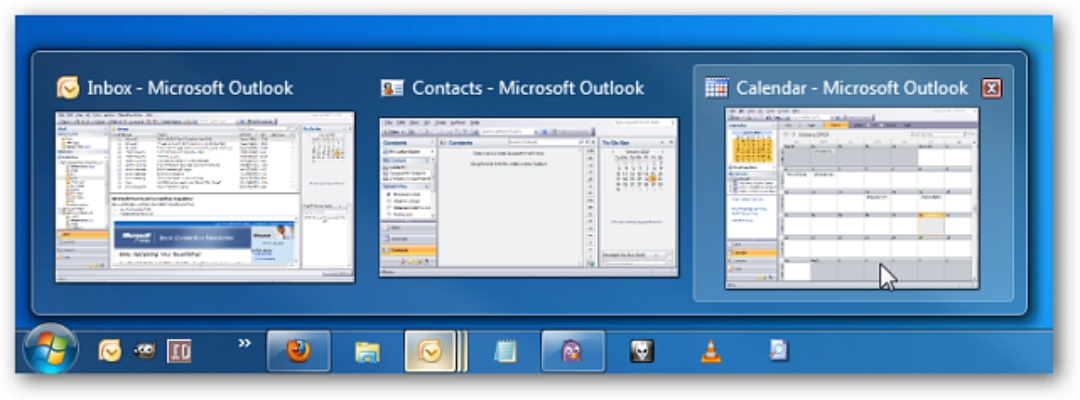Click the alien skull taskbar icon
The image size is (1080, 400).
641,351
